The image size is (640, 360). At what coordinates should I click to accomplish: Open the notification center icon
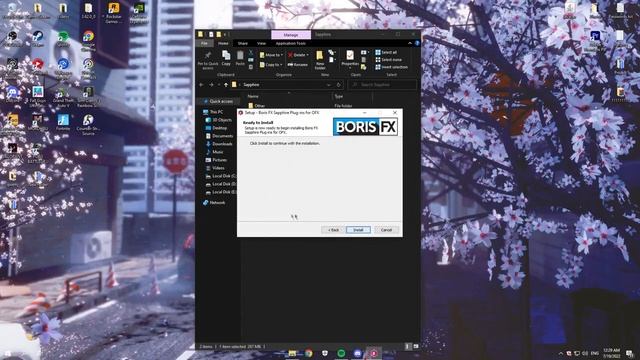[629, 353]
